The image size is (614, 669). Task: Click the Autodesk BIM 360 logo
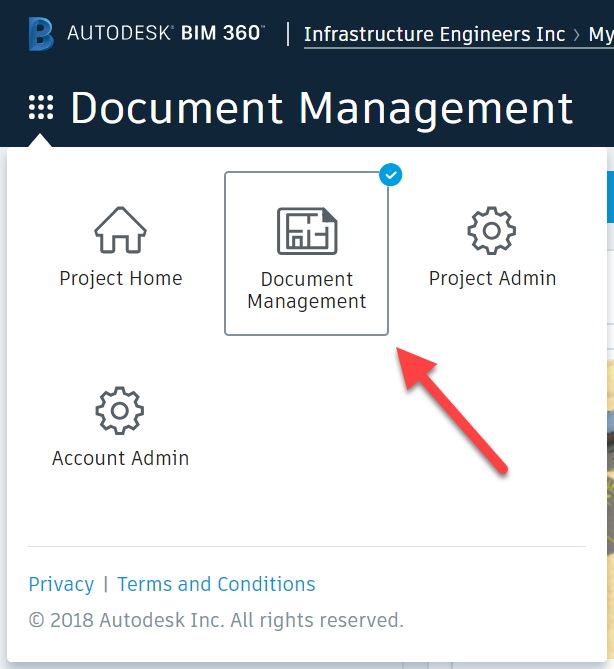pyautogui.click(x=41, y=34)
